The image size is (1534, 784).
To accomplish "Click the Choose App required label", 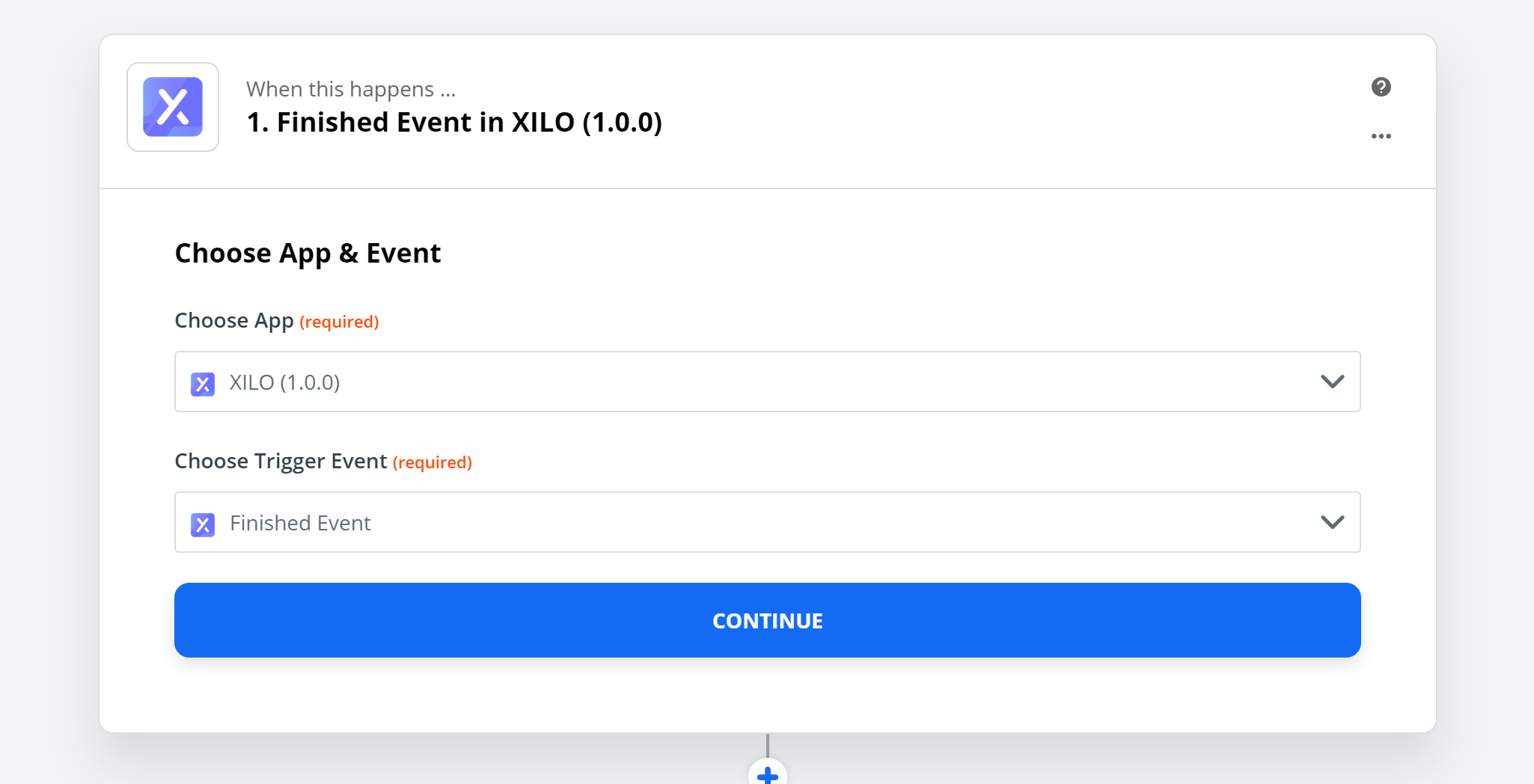I will click(x=277, y=321).
